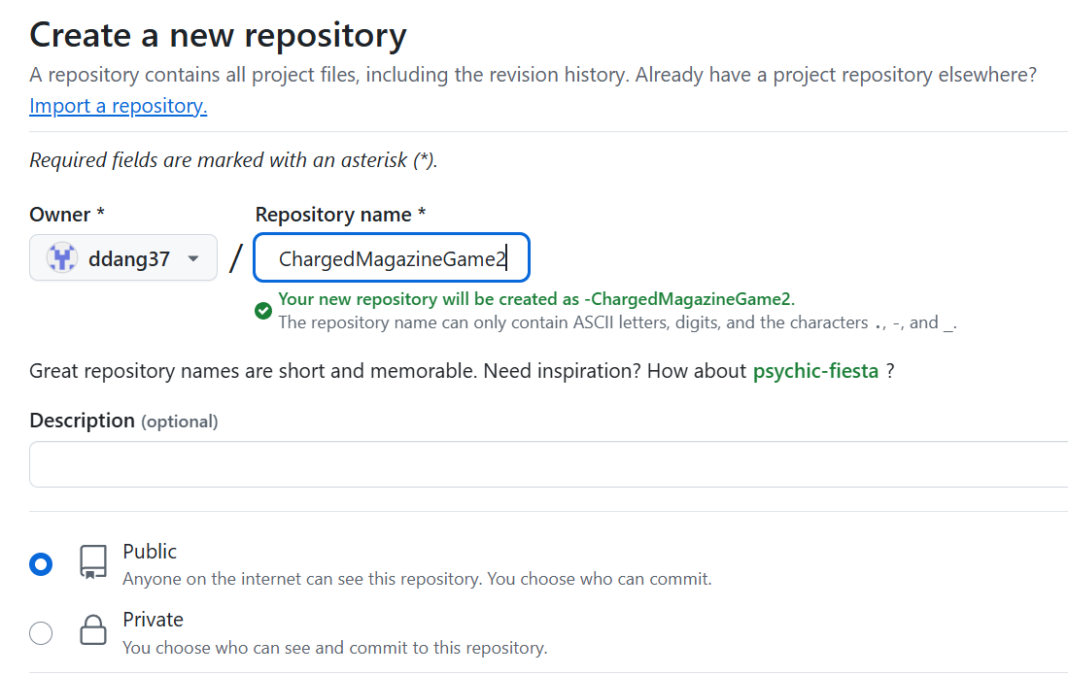Viewport: 1068px width, 676px height.
Task: Click the ddang37 owner avatar icon
Action: 62,259
